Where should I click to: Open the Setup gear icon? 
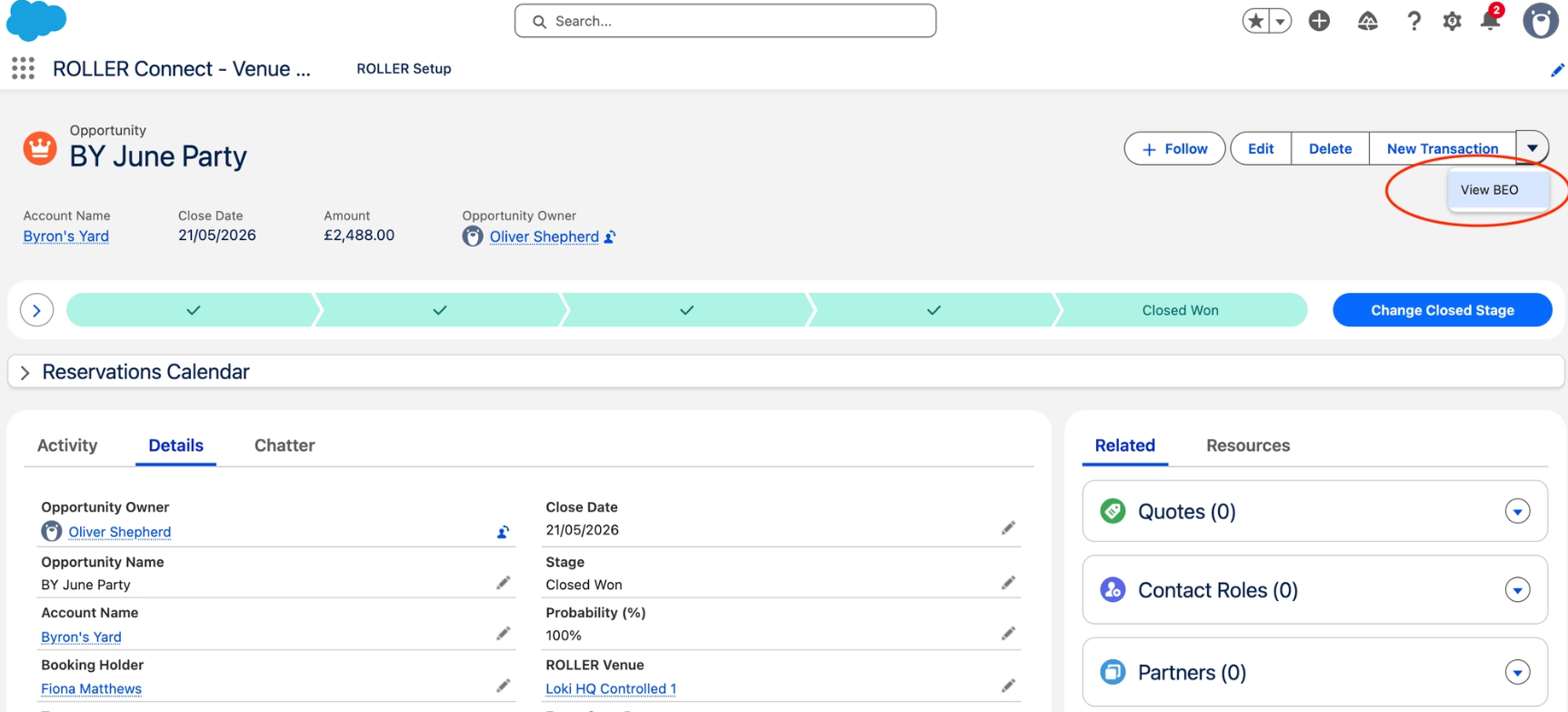coord(1452,21)
